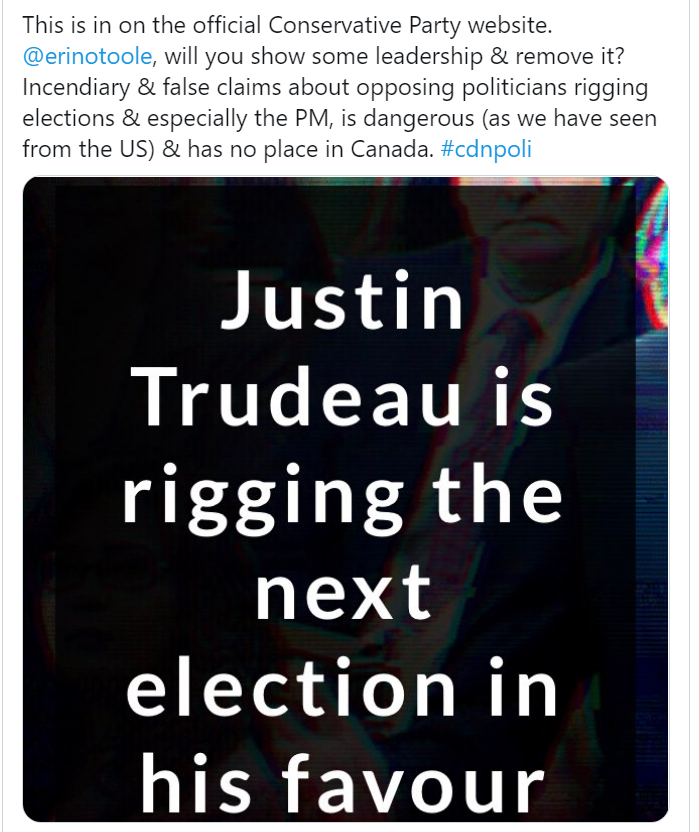699x832 pixels.
Task: Open the attached Justin Trudeau image
Action: pyautogui.click(x=345, y=499)
